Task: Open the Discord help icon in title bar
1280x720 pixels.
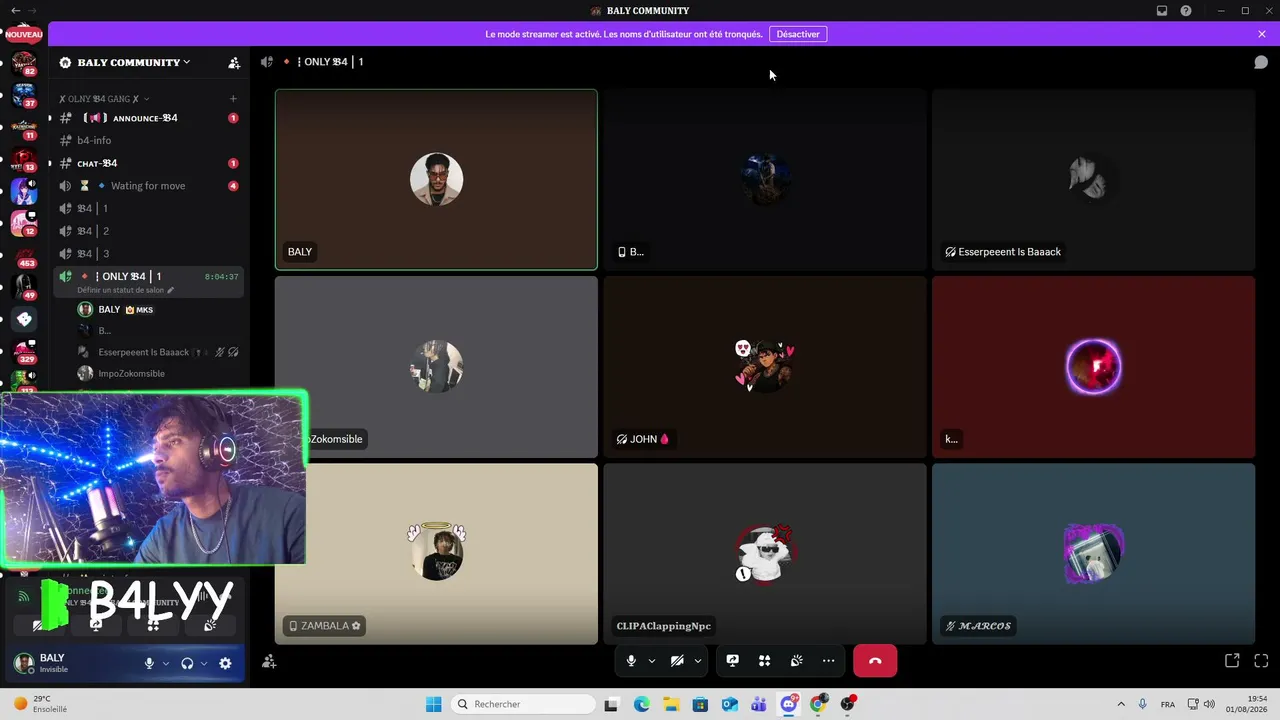Action: (x=1186, y=11)
